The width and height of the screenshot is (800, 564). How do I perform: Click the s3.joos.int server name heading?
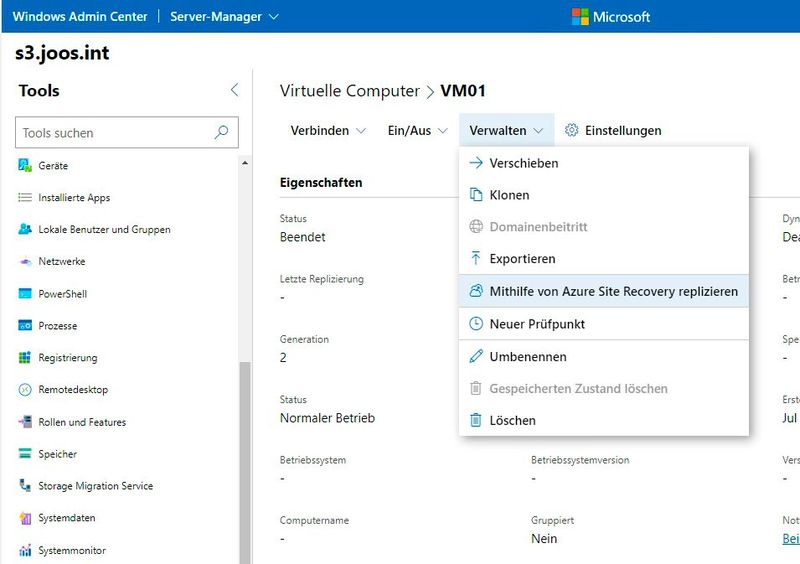point(62,53)
